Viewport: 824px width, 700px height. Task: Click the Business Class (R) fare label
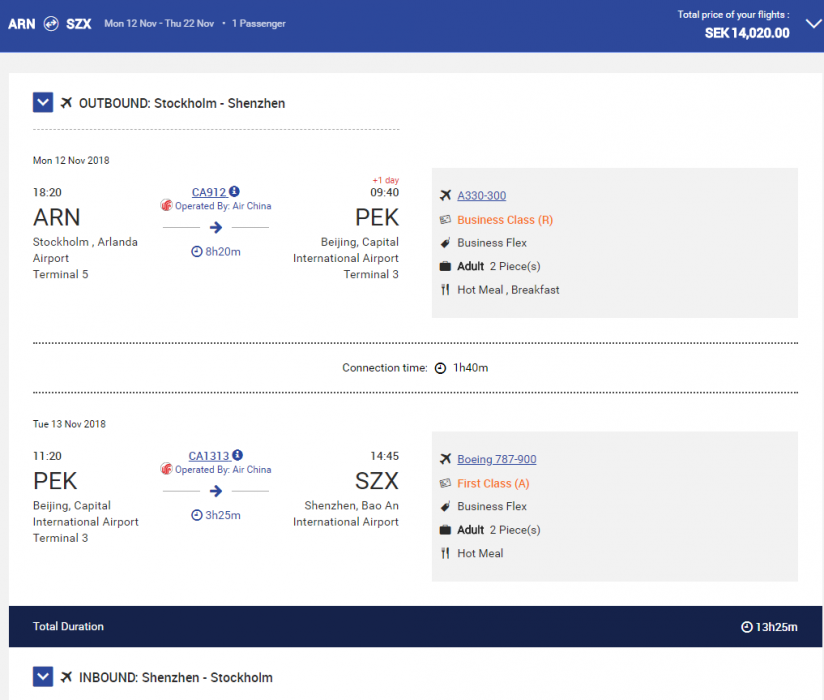coord(505,220)
